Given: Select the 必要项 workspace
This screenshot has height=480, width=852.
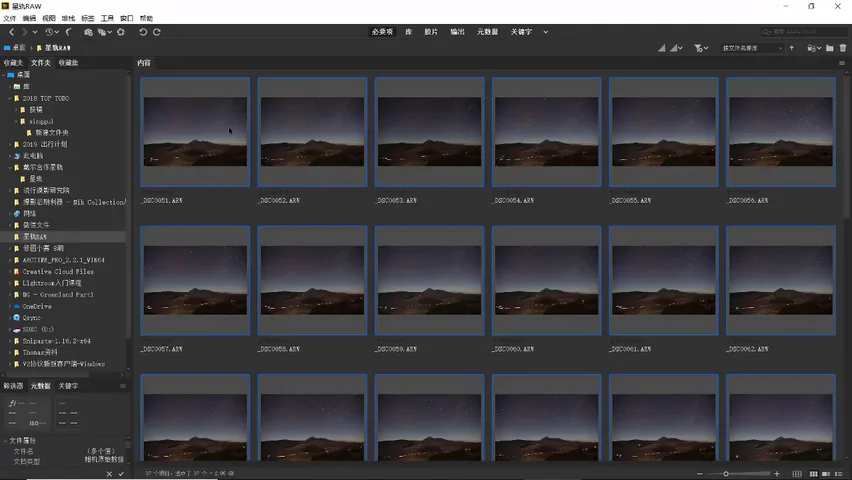Looking at the screenshot, I should (383, 32).
